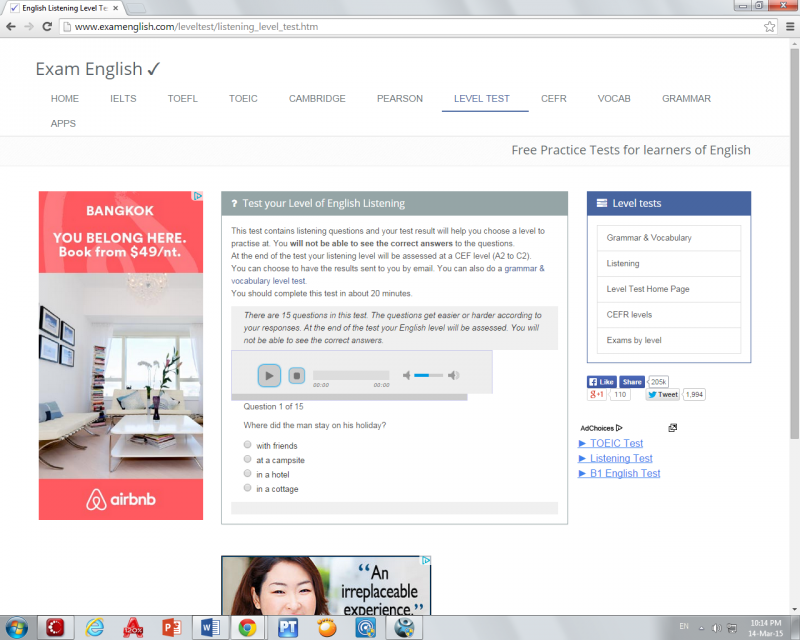Open the Chrome menu icon
The width and height of the screenshot is (800, 640).
pos(786,26)
